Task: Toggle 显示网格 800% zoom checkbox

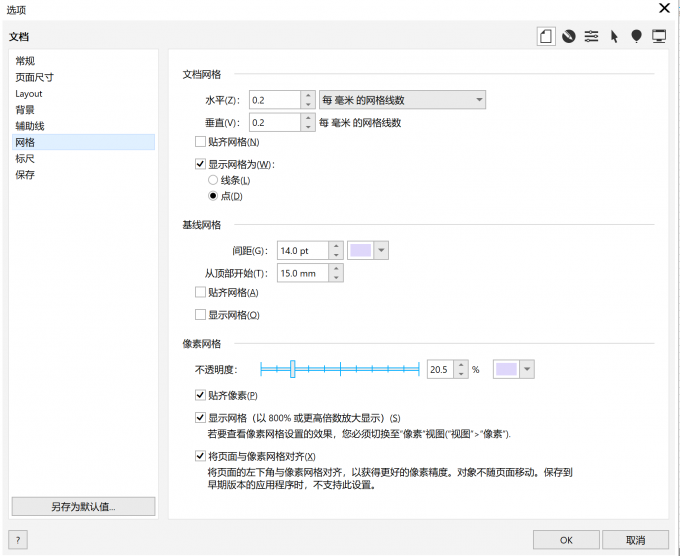Action: point(200,418)
